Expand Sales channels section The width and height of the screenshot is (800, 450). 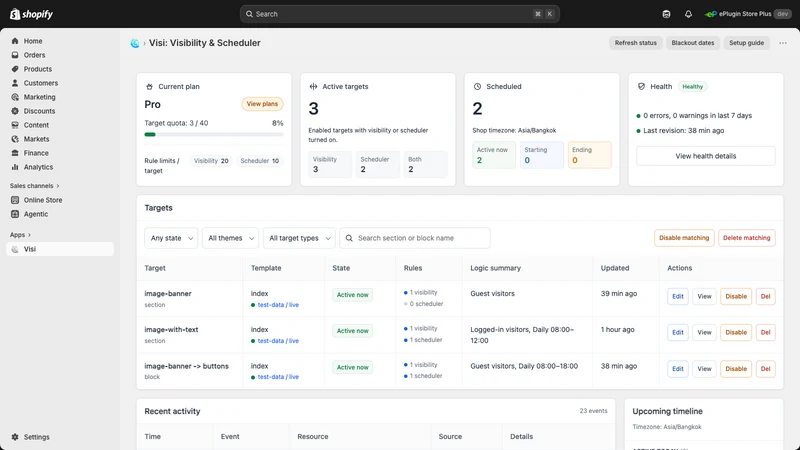35,186
